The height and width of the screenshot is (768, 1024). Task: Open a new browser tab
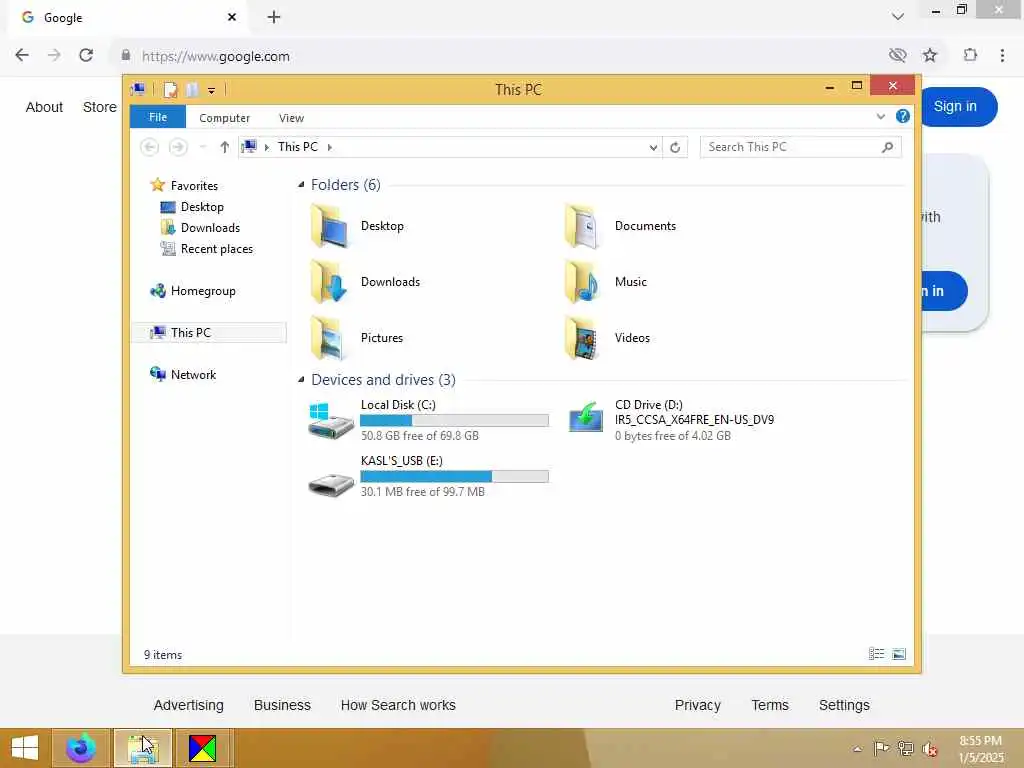[274, 17]
